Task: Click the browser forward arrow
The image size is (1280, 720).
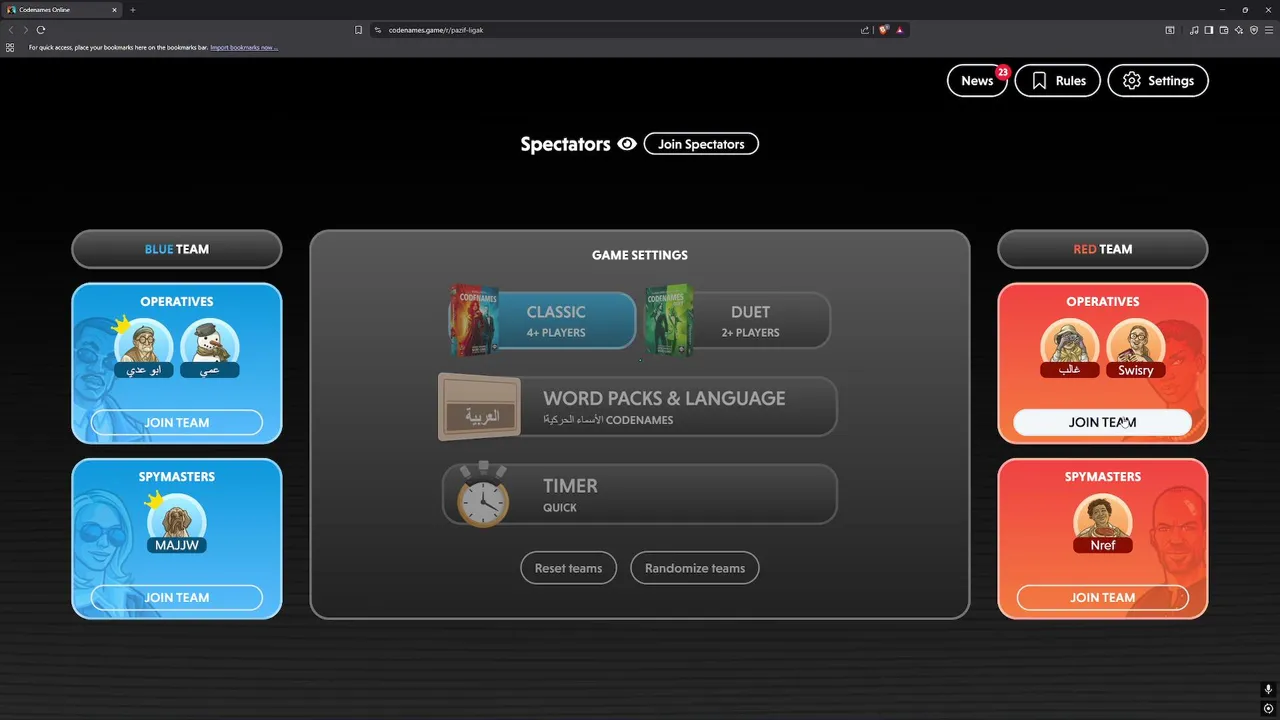Action: point(25,30)
